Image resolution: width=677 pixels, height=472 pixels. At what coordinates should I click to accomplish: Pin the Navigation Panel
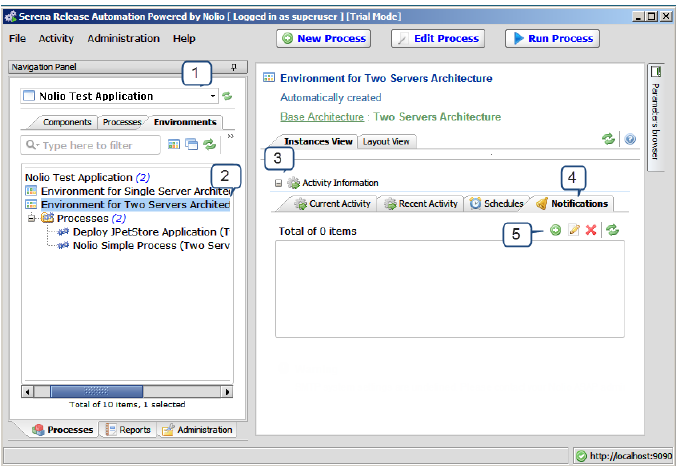tap(233, 67)
